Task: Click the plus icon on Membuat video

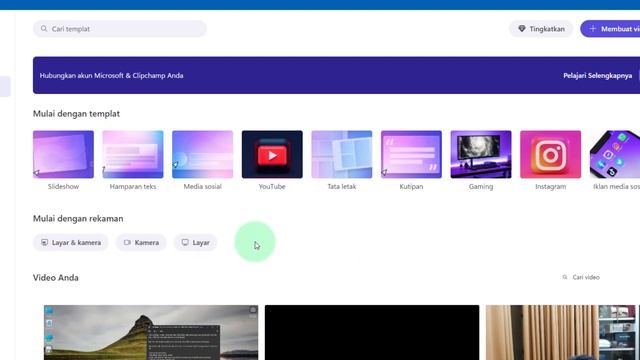Action: click(593, 29)
